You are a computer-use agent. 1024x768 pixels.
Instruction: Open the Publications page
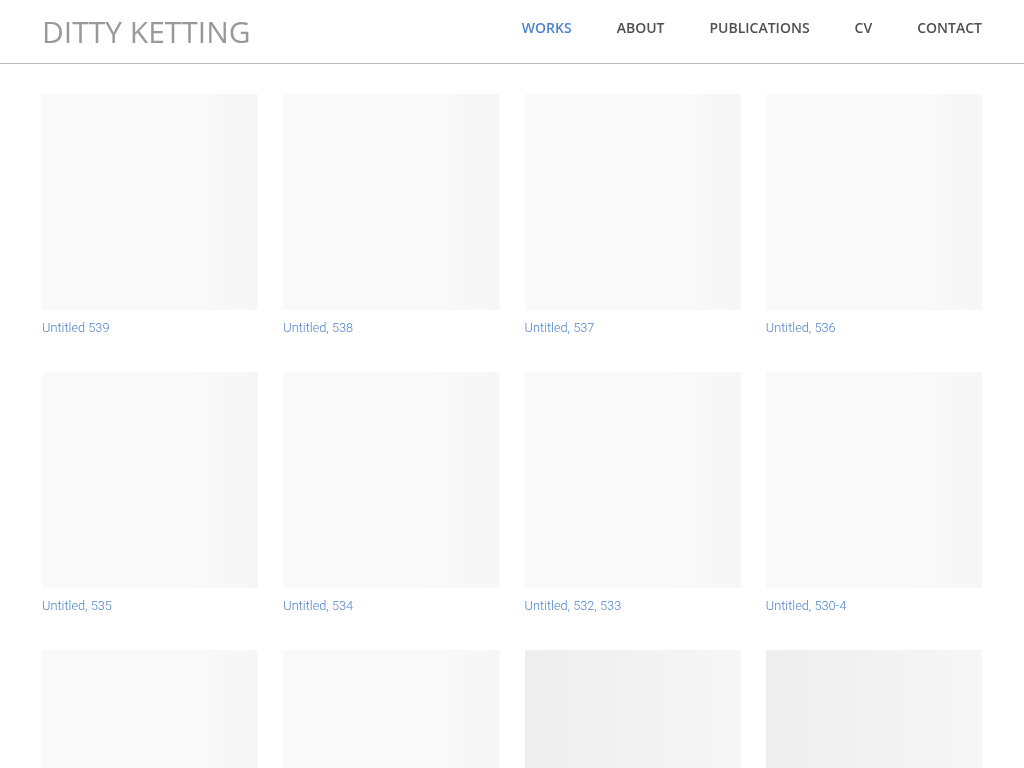(x=759, y=28)
